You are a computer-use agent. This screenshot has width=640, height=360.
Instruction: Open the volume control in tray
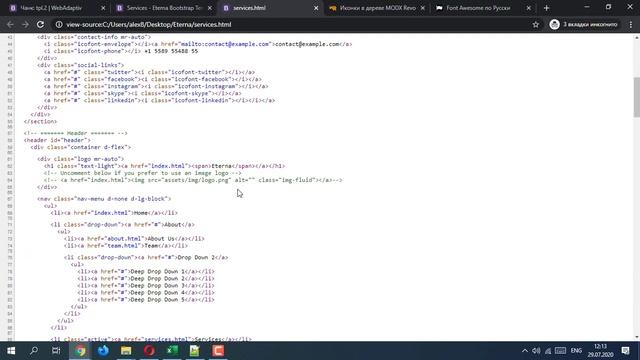(536, 351)
